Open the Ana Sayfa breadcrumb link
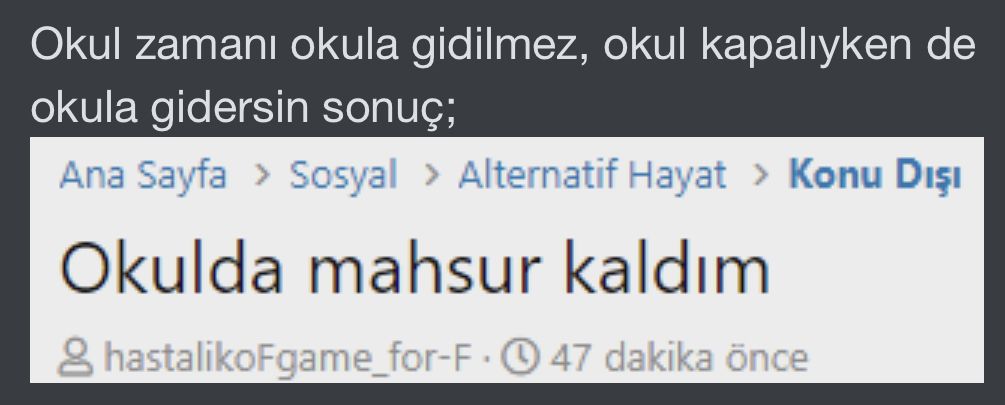 tap(143, 175)
